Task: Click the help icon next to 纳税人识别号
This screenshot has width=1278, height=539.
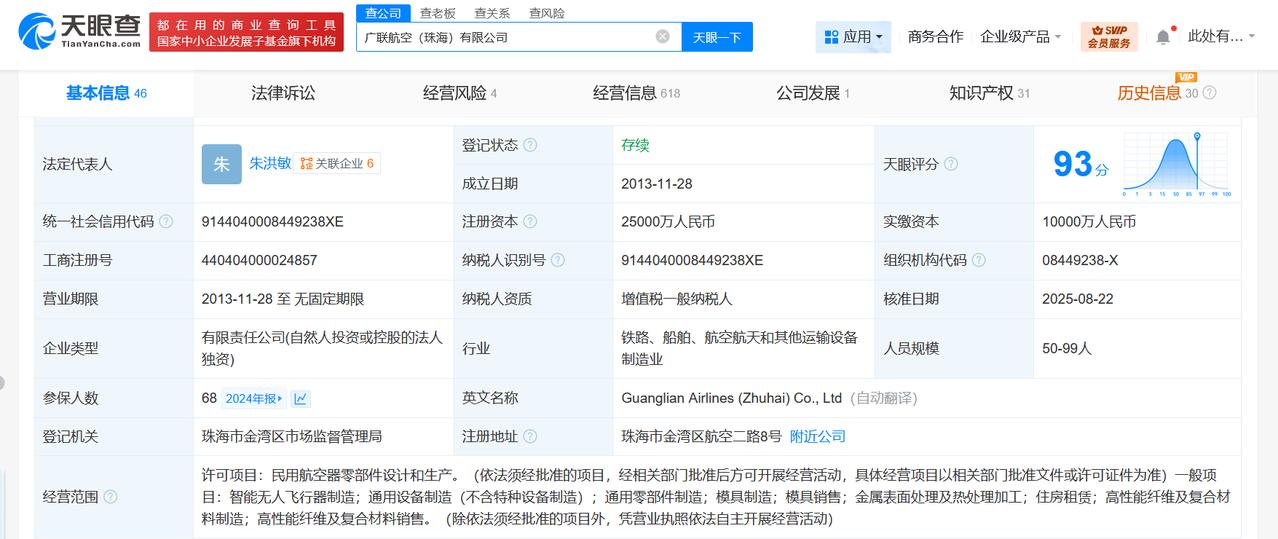Action: 558,260
